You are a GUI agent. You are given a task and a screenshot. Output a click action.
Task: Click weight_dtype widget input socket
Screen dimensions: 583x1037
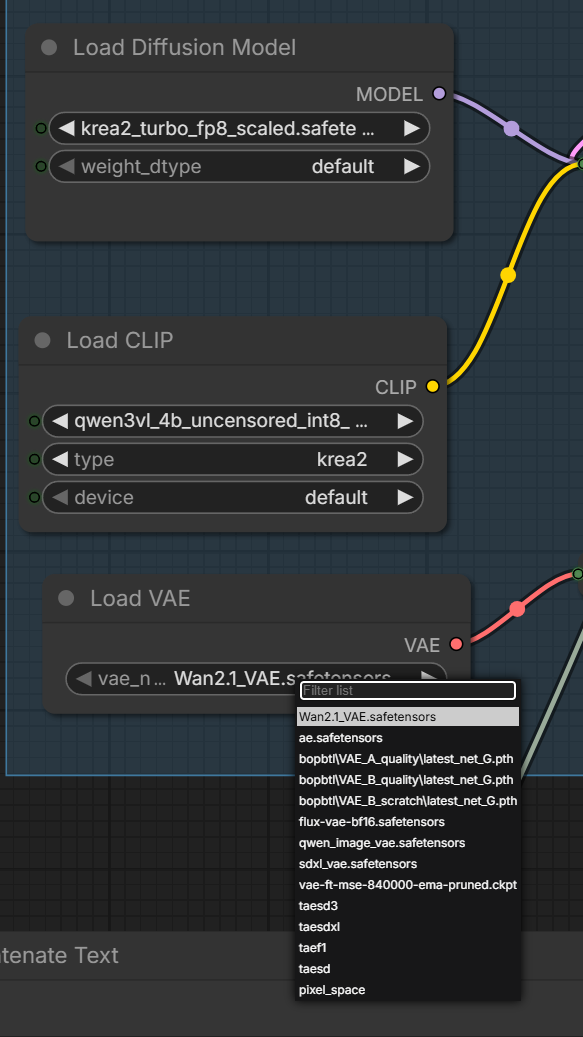(41, 167)
